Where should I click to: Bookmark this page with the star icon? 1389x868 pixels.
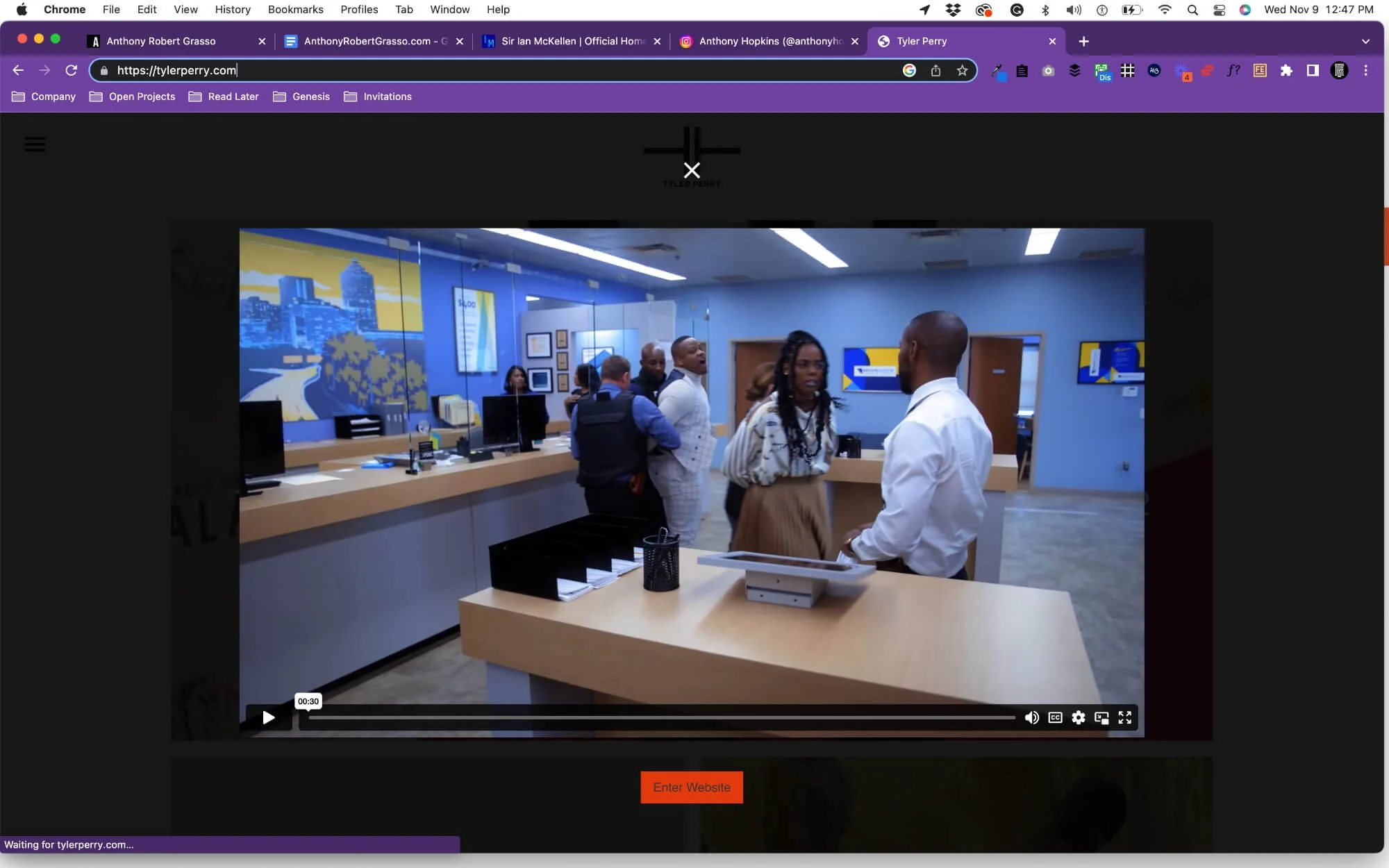pos(962,70)
